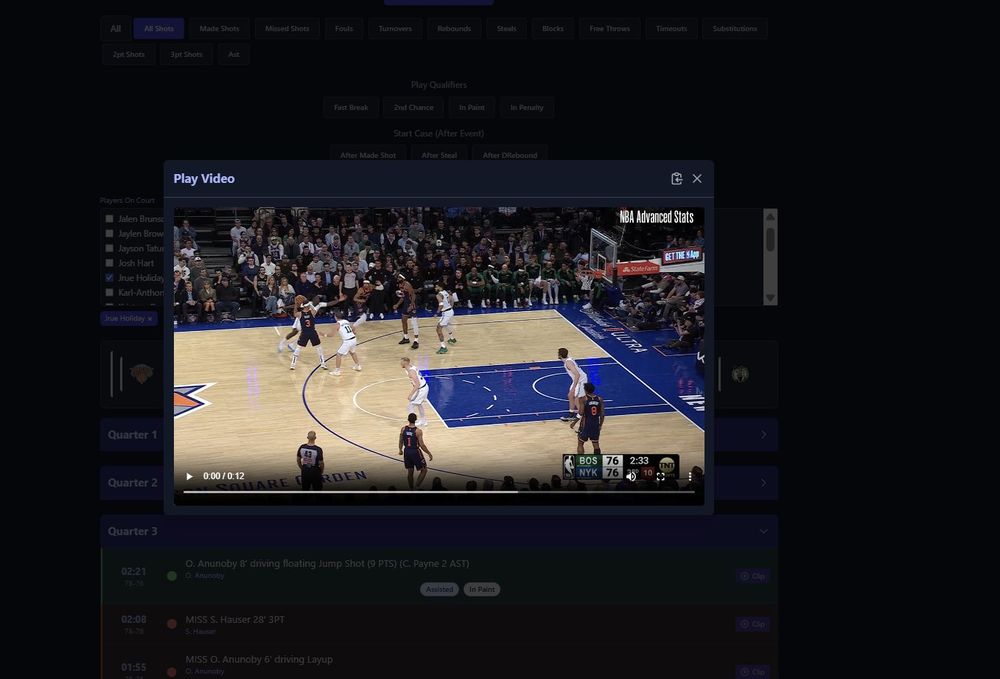Click the player list scrollbar thumb

coord(770,239)
